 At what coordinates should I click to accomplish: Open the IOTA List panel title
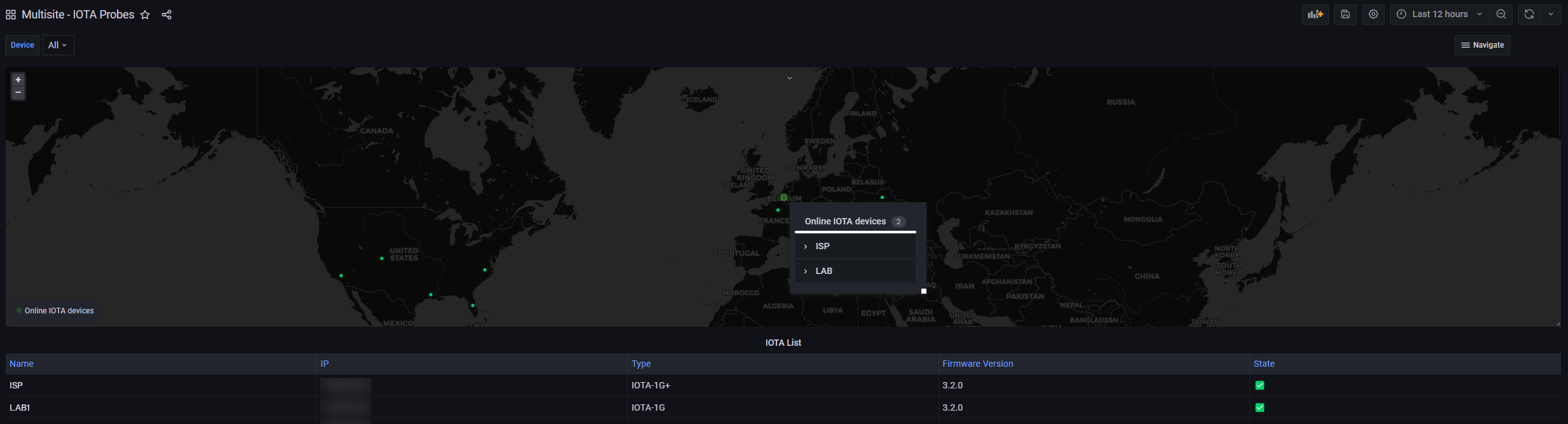pyautogui.click(x=783, y=343)
